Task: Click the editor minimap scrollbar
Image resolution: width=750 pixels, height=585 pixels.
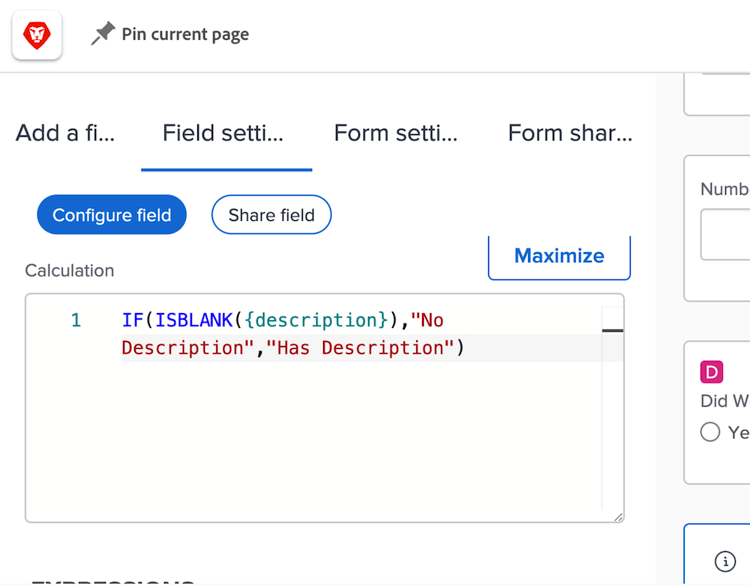Action: tap(613, 330)
